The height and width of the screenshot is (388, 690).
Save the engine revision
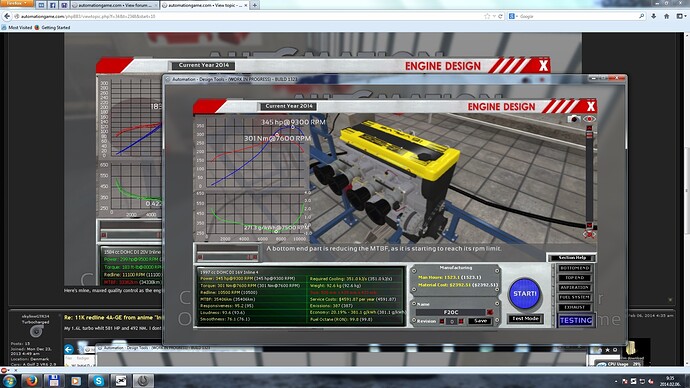coord(480,321)
